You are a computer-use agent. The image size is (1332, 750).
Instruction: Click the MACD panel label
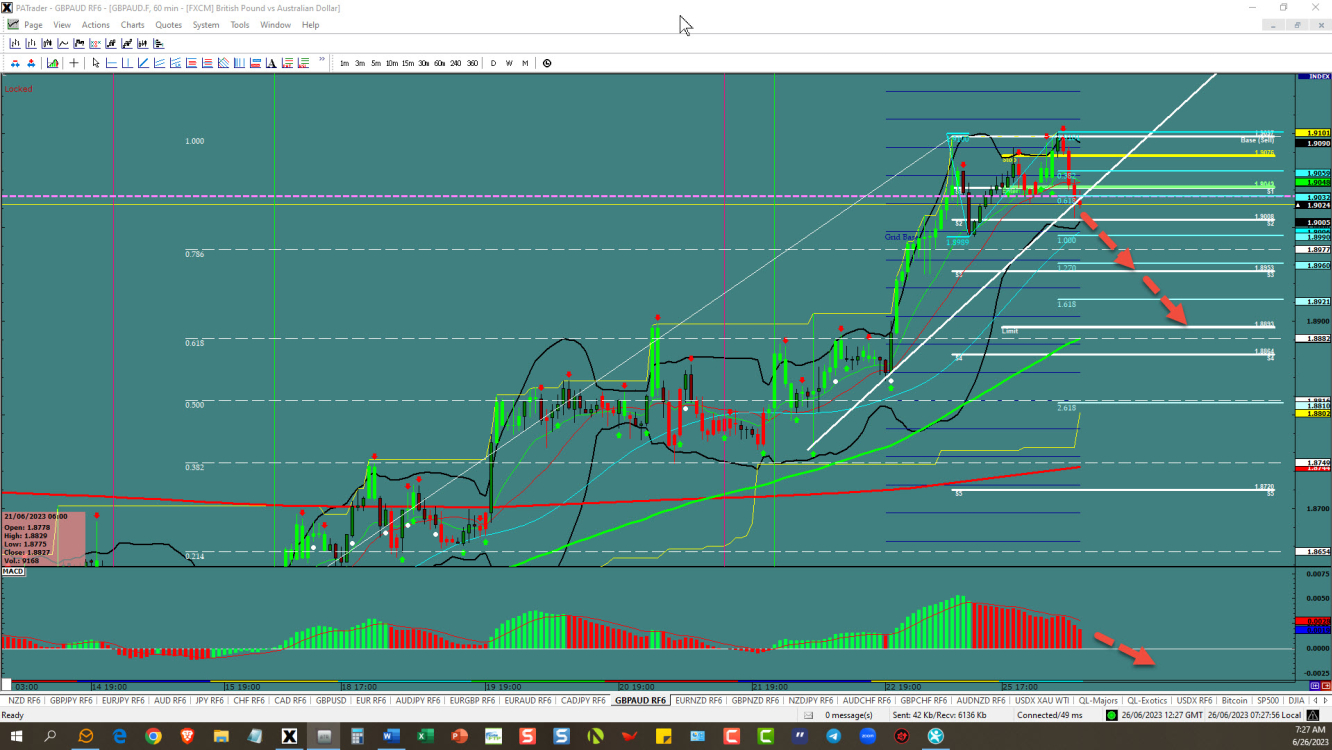point(13,572)
